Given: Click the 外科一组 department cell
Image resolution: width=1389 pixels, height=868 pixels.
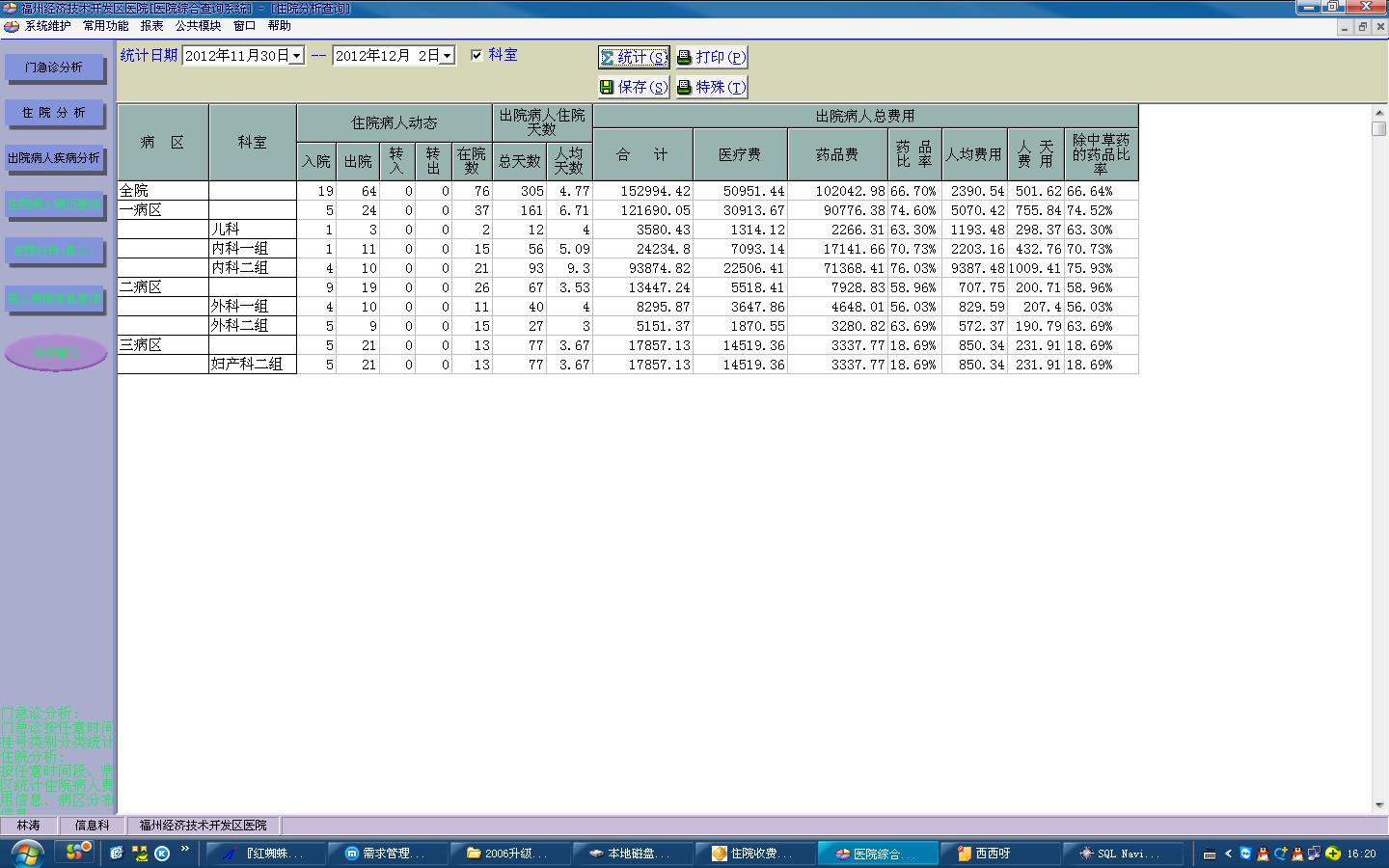Looking at the screenshot, I should tap(253, 307).
